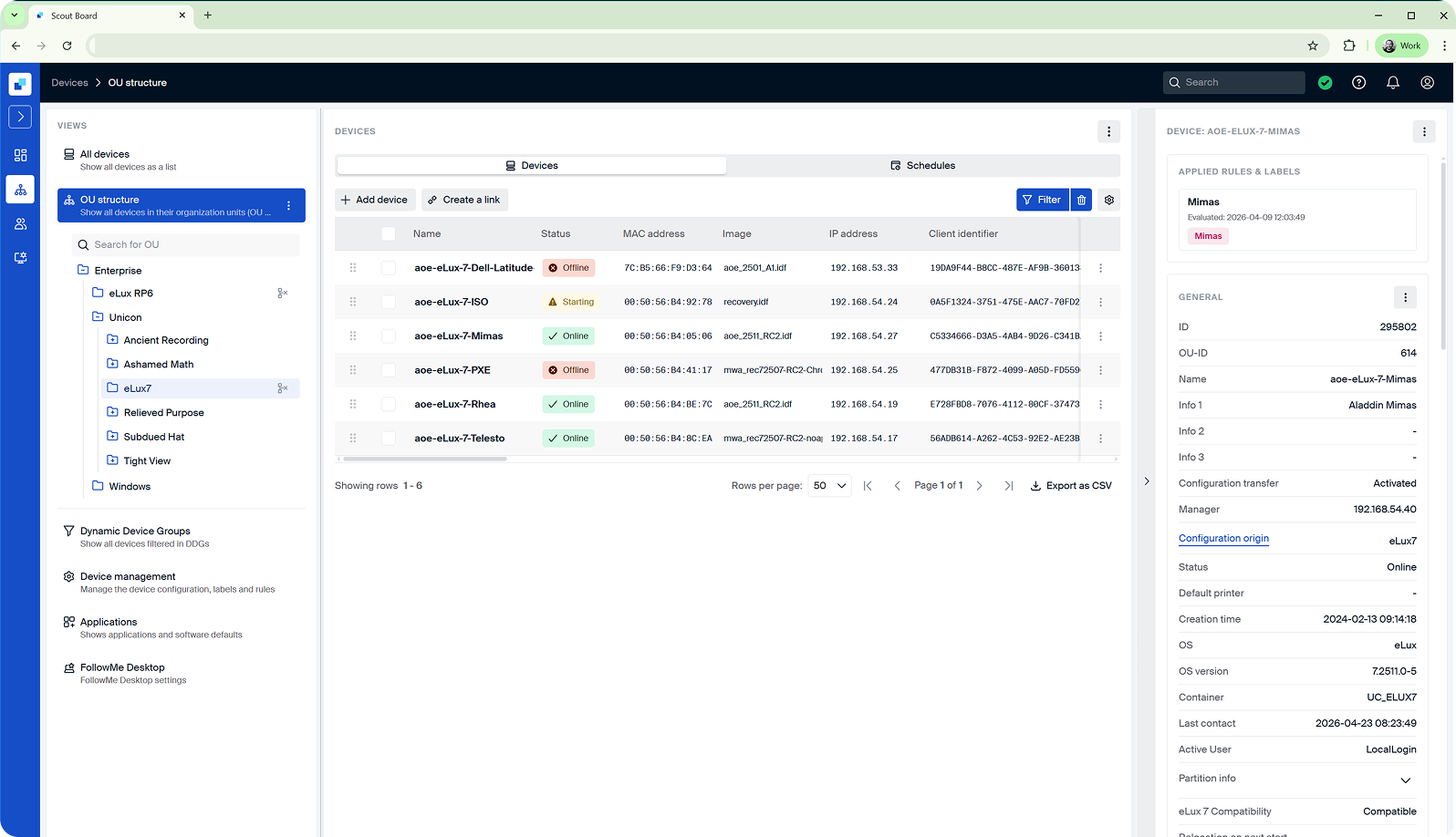Open browser tab search dropdown arrow
1456x837 pixels.
tap(15, 15)
